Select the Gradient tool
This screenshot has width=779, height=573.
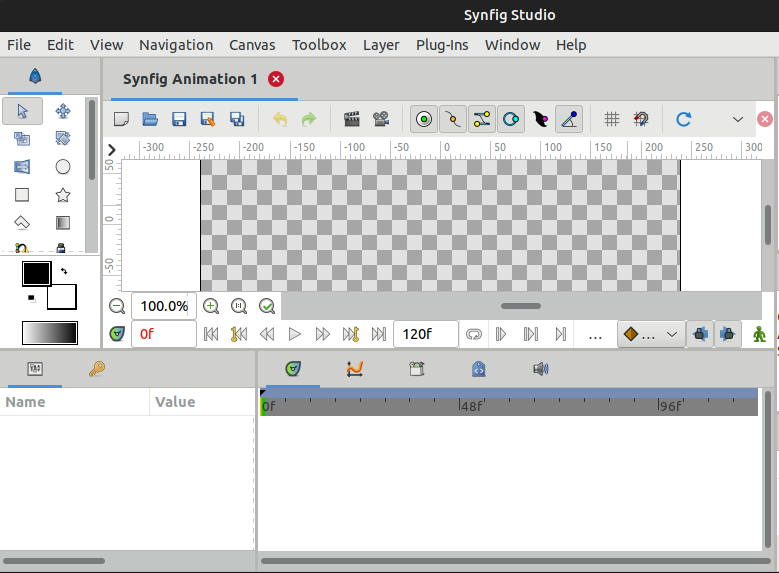pyautogui.click(x=63, y=222)
